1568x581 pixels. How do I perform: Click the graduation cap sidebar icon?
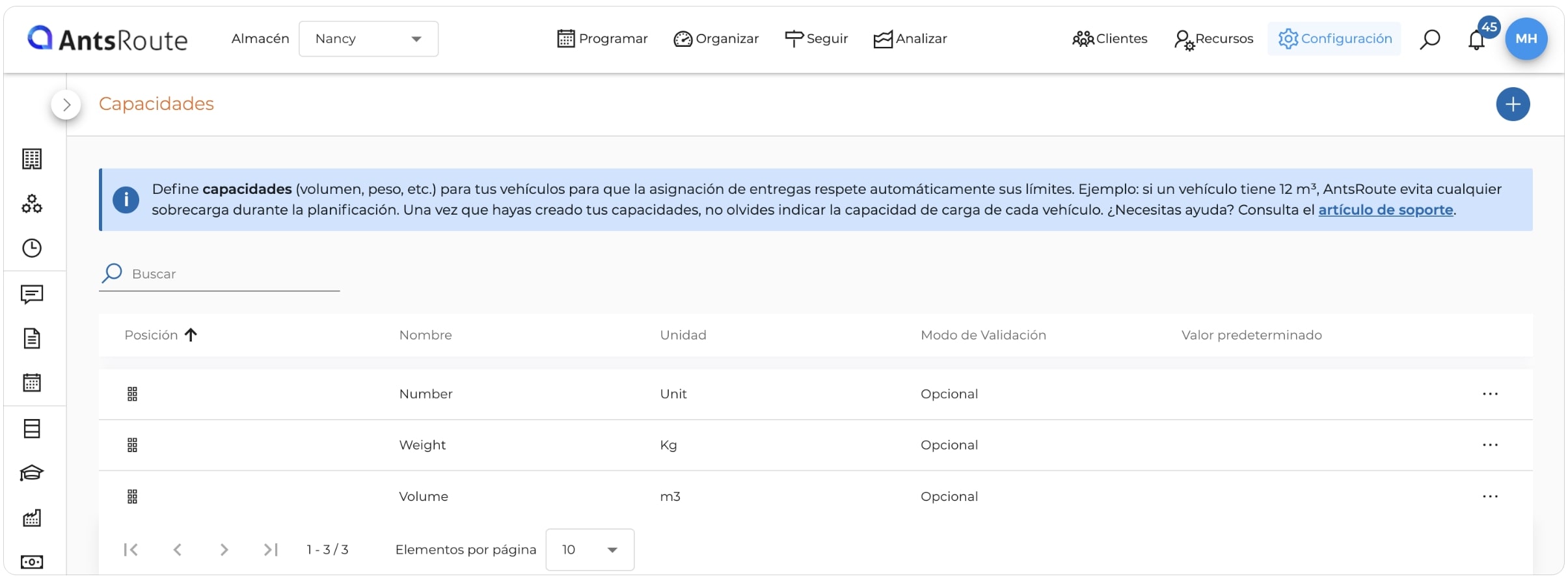click(x=32, y=473)
